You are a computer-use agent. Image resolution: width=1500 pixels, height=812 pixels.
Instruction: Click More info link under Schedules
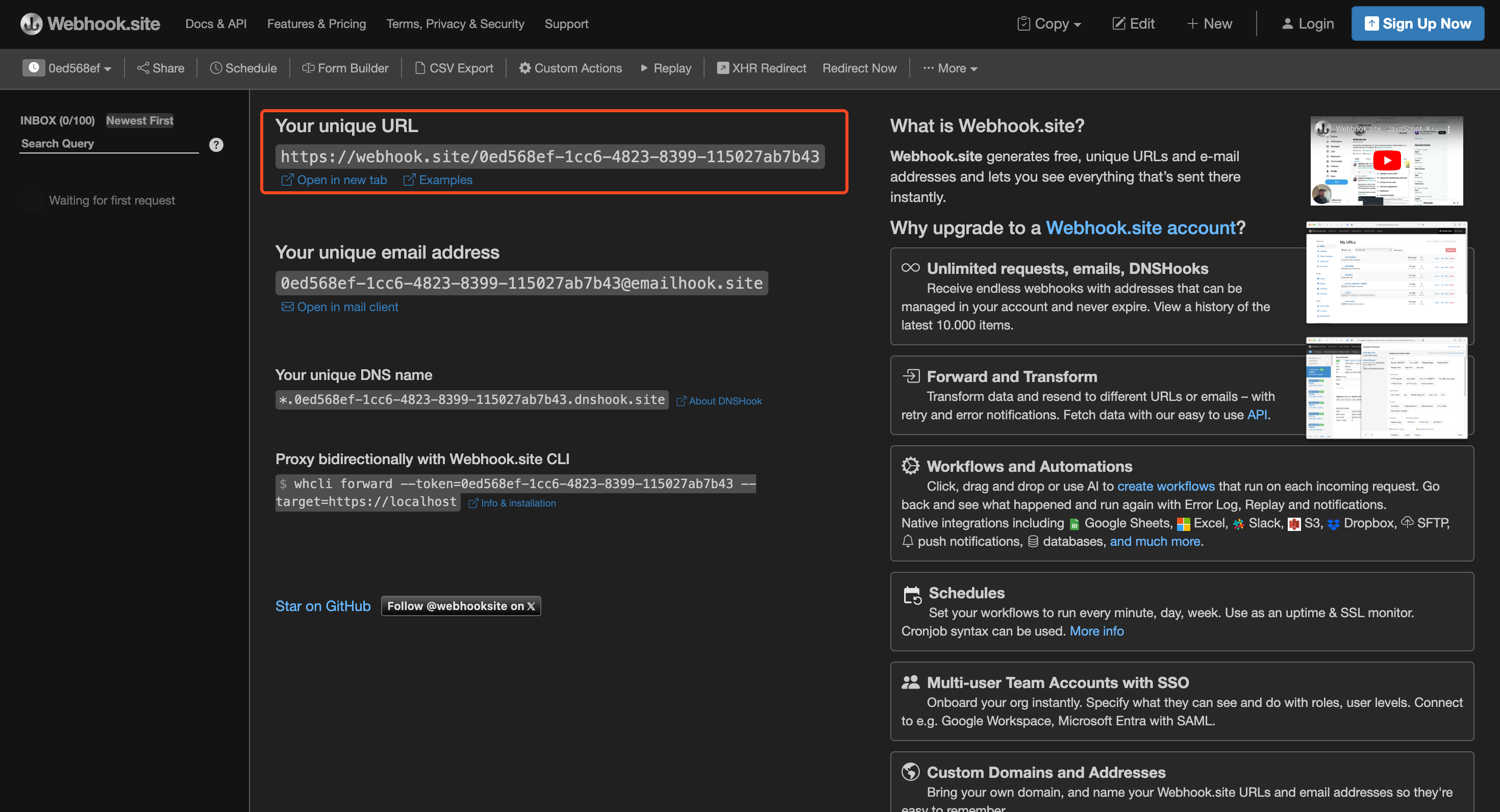pos(1096,631)
